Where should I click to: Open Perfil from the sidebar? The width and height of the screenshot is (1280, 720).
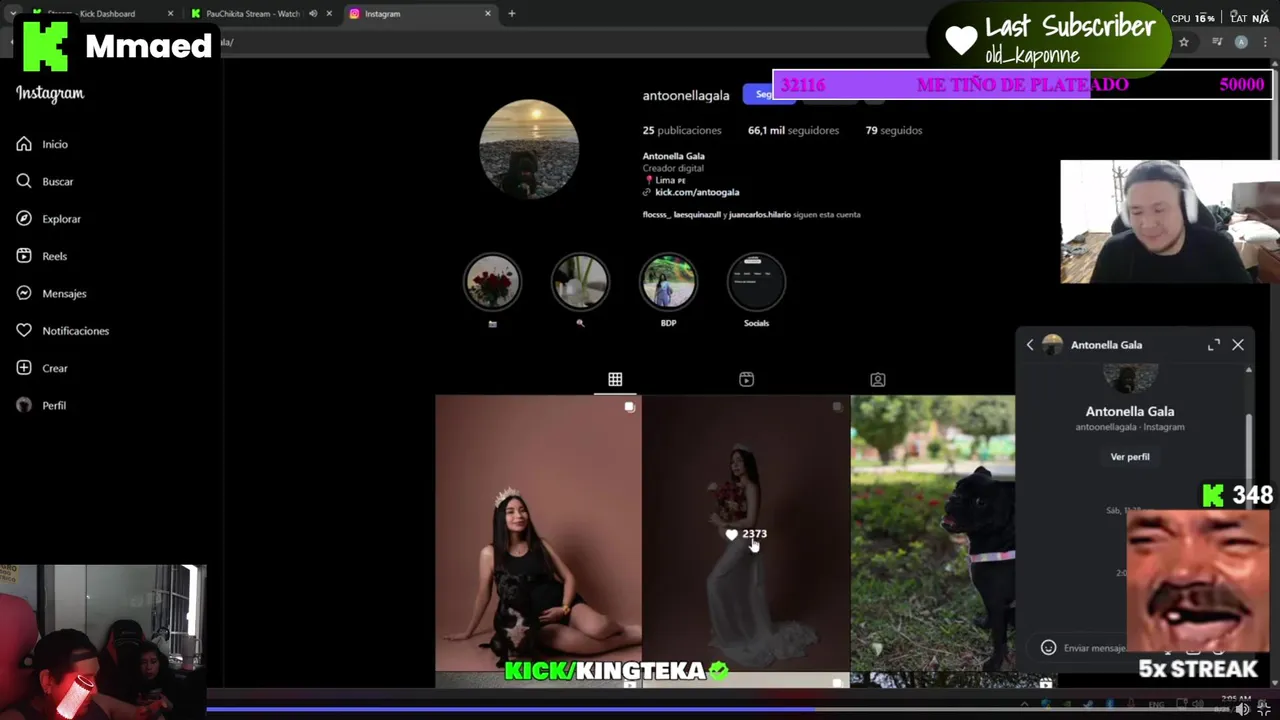pos(41,405)
